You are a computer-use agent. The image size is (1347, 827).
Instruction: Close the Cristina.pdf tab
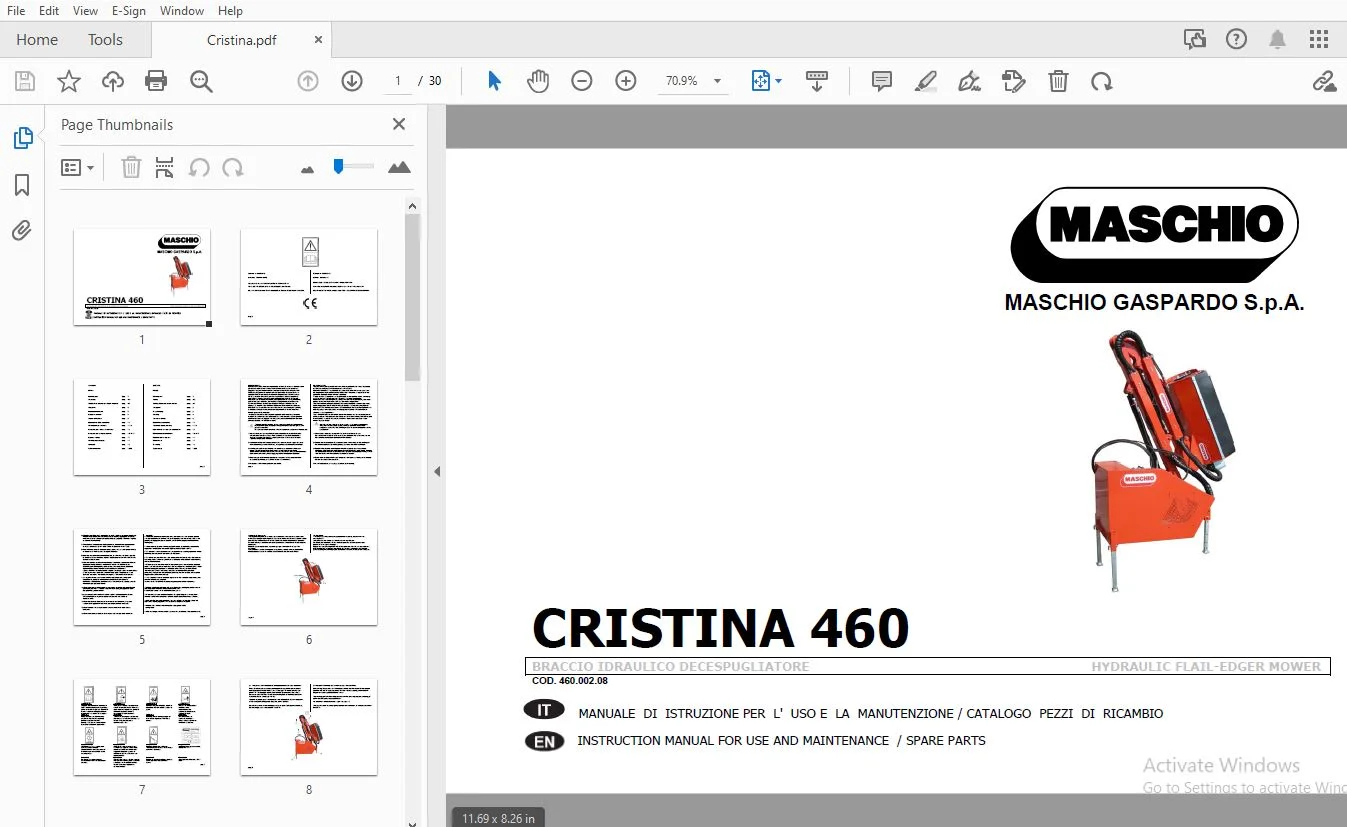click(318, 40)
